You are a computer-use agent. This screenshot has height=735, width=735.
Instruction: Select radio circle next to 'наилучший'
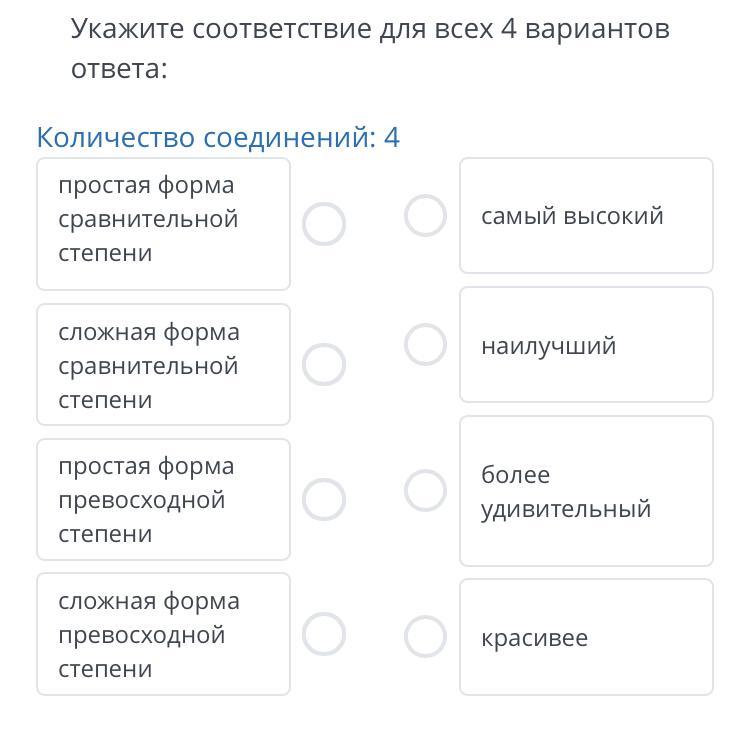(425, 345)
